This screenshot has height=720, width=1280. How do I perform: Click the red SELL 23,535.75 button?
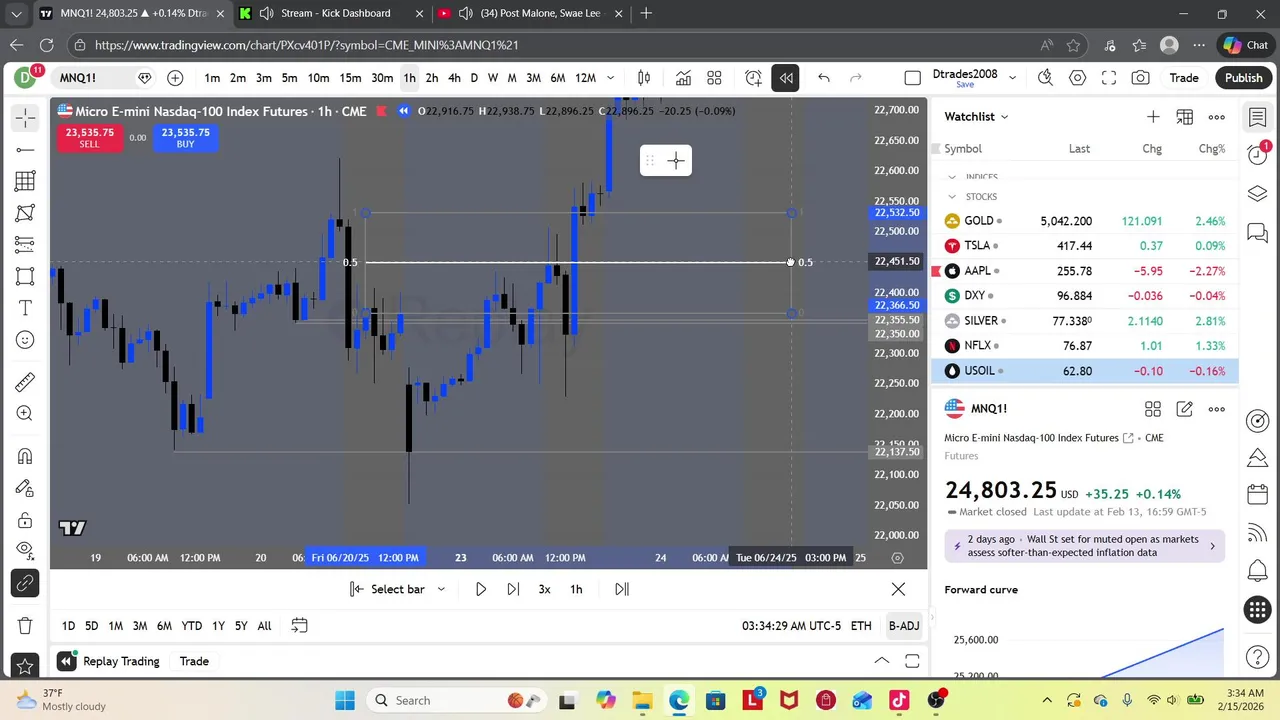pos(89,138)
